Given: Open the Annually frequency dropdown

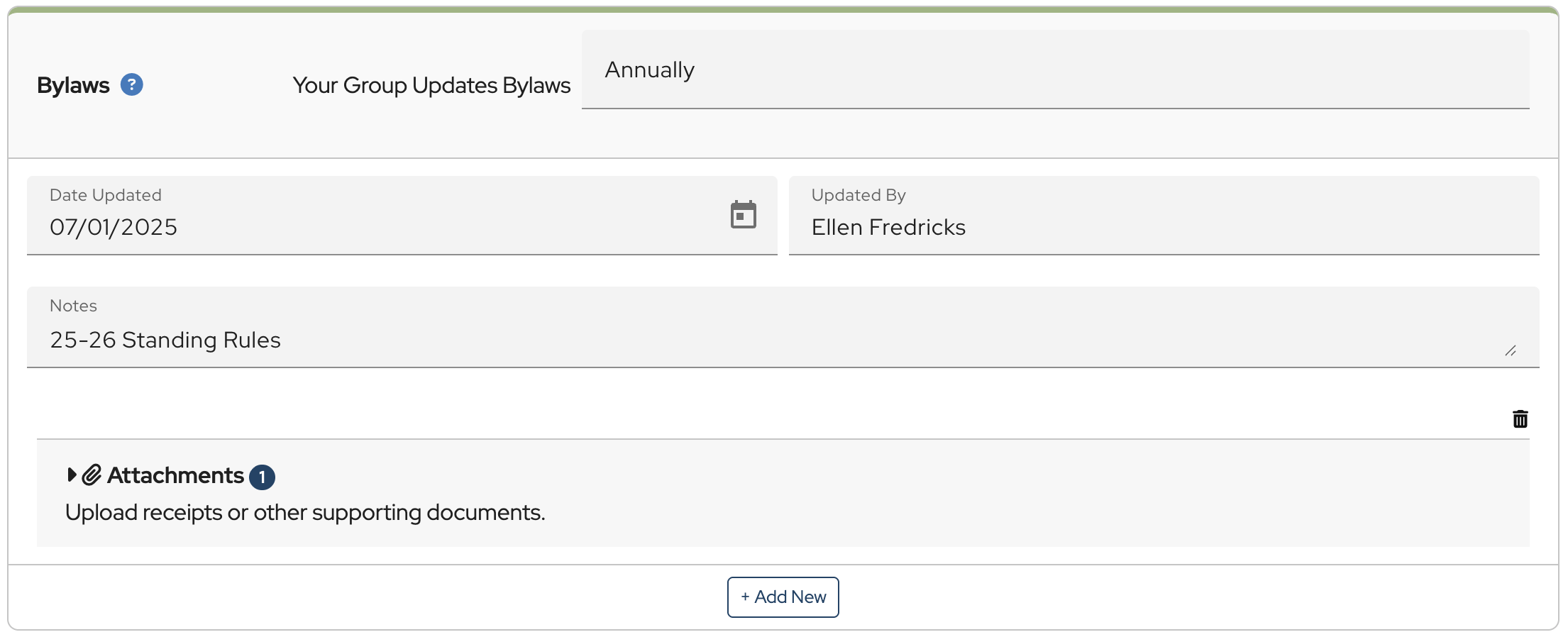Looking at the screenshot, I should click(1054, 70).
